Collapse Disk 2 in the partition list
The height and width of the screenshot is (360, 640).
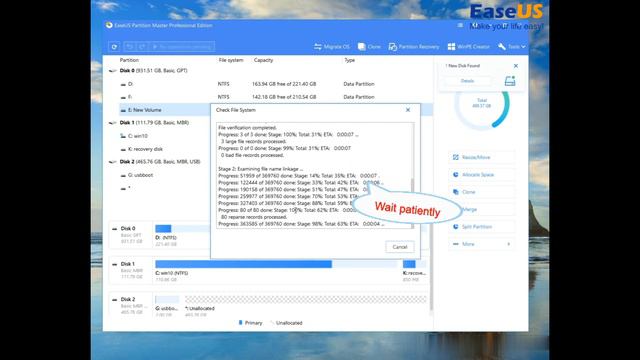[112, 162]
